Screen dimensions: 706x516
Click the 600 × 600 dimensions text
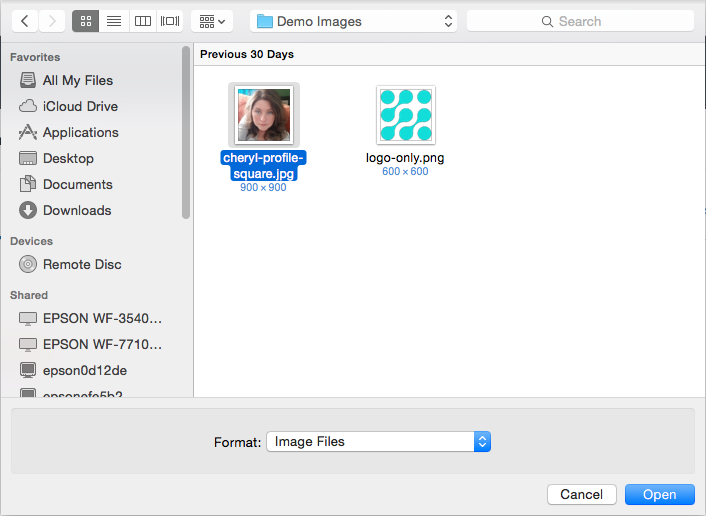pos(405,171)
